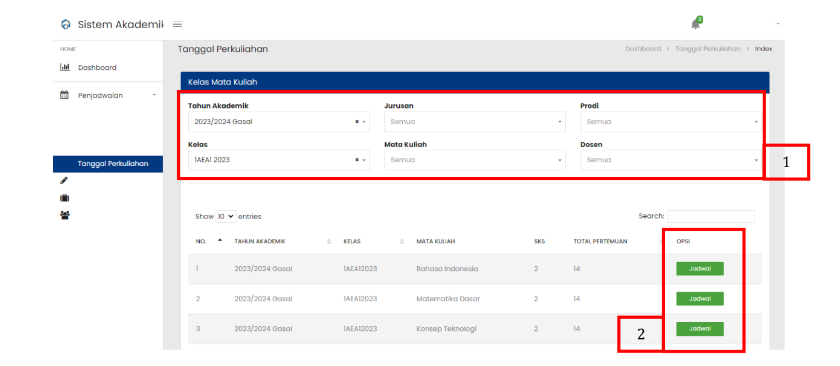Click the Index breadcrumb text
The image size is (840, 366).
coord(763,49)
